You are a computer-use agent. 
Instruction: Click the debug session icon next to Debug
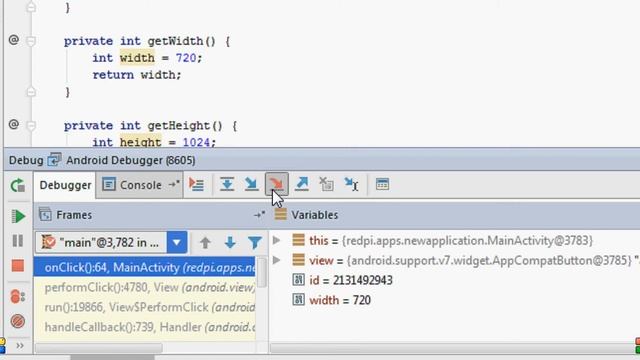point(54,160)
